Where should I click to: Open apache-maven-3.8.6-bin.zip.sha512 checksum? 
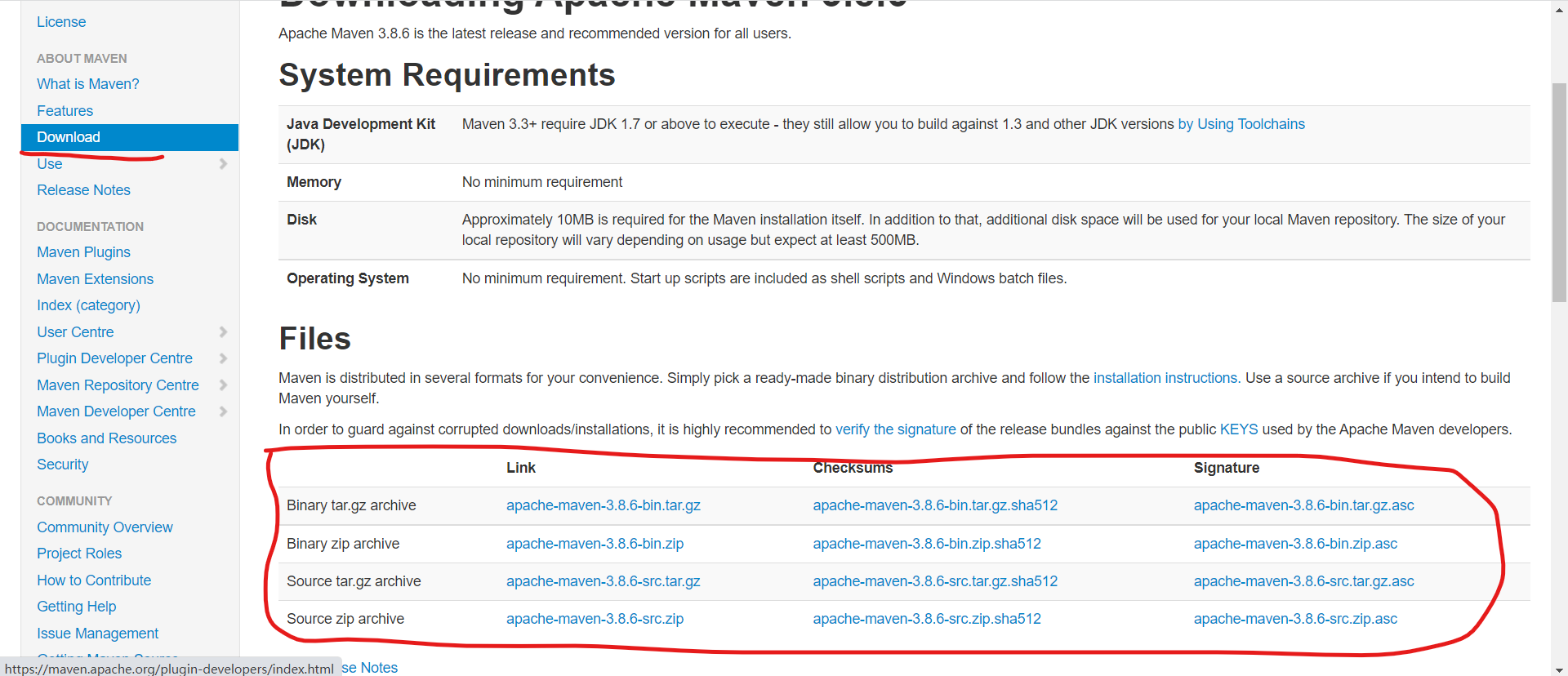click(x=927, y=544)
